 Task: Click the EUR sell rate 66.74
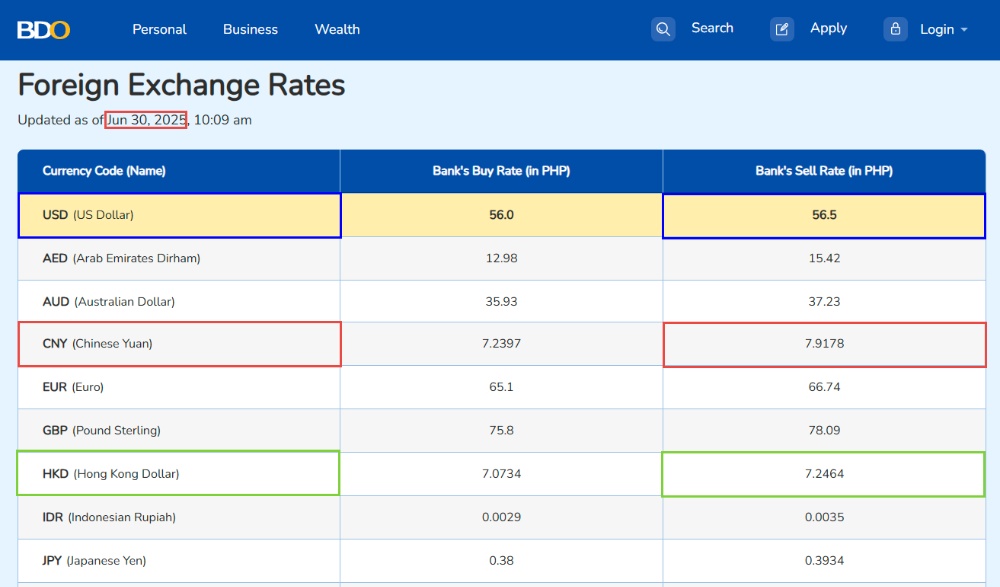(824, 387)
